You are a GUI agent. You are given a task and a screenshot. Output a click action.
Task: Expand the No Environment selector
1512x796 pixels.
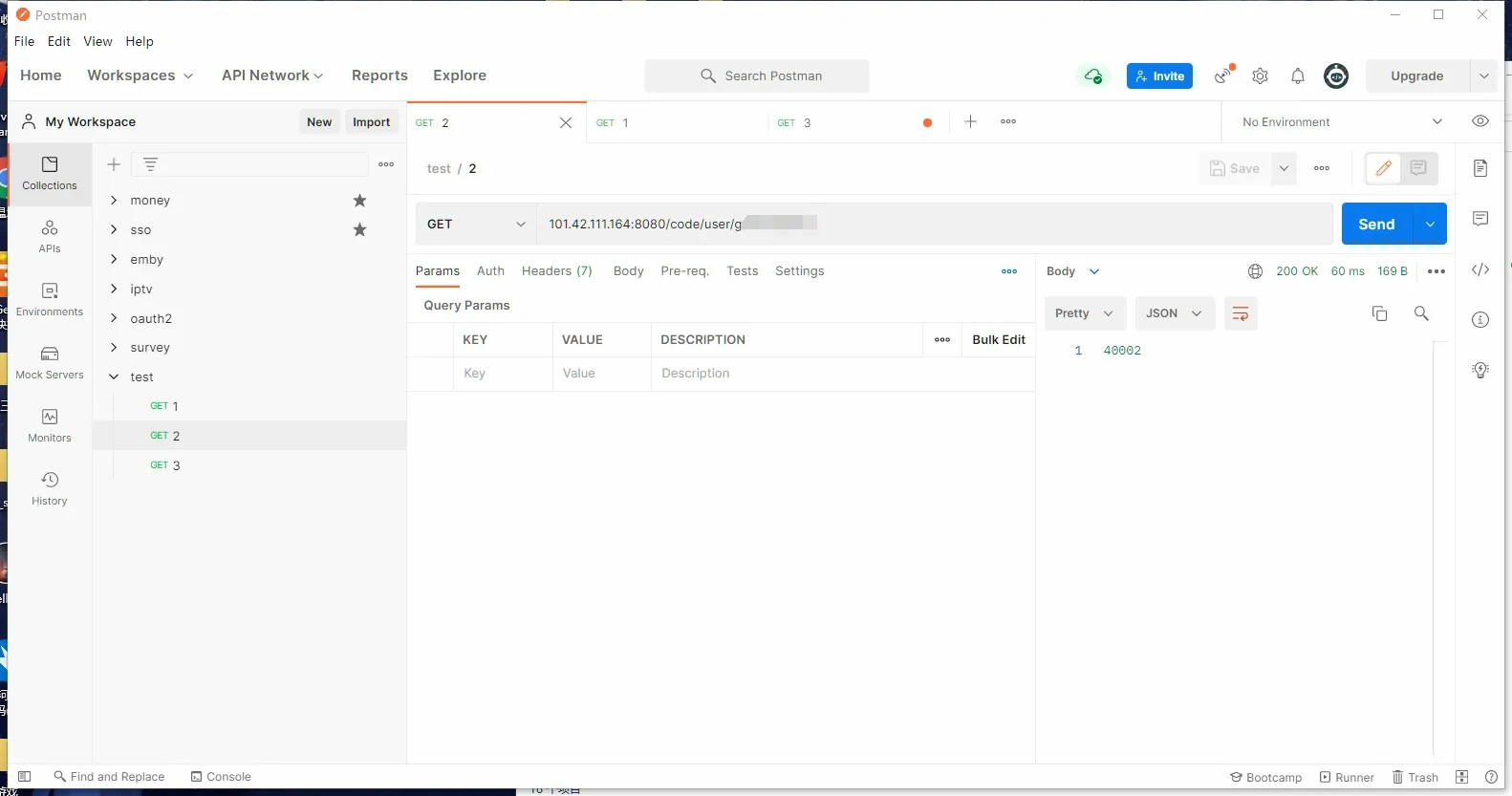[1341, 122]
